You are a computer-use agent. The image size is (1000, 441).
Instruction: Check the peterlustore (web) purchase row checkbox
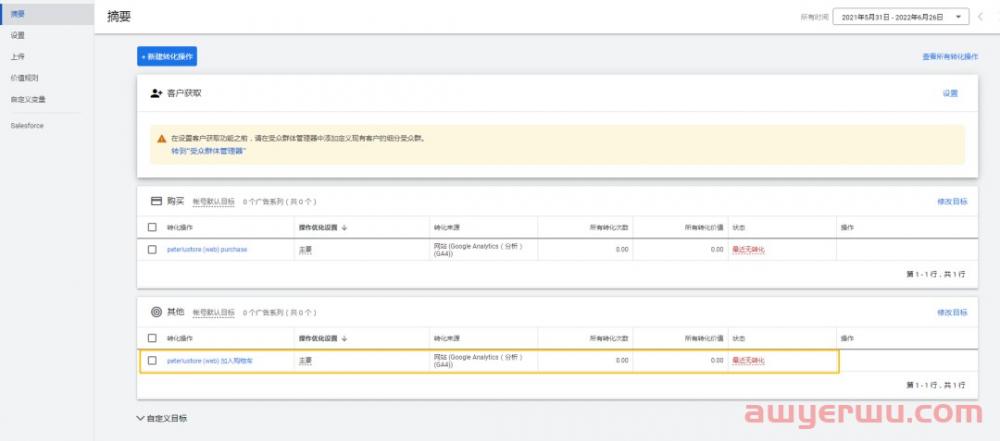tap(152, 250)
